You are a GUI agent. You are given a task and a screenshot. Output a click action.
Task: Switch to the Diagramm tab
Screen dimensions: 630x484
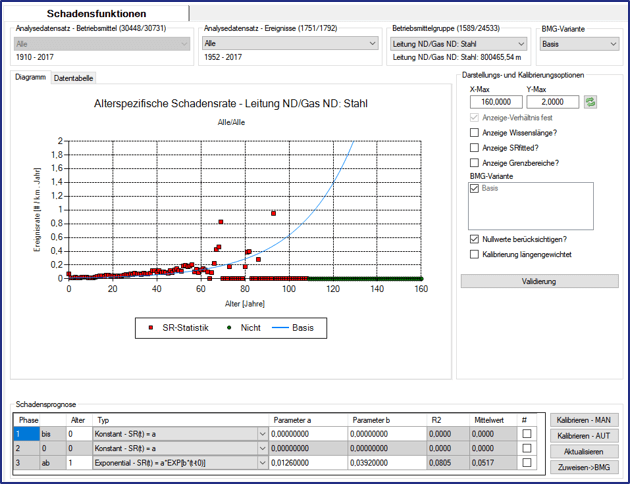[31, 77]
